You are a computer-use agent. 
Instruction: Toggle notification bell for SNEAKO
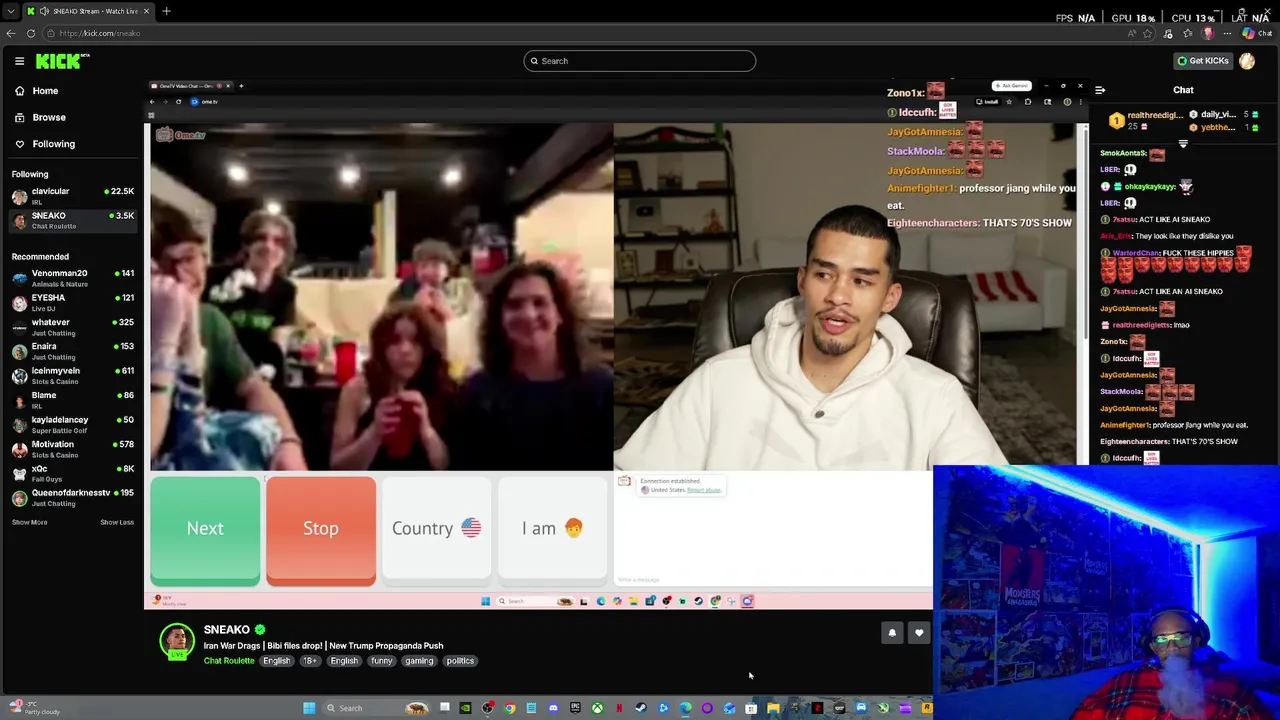[x=892, y=633]
